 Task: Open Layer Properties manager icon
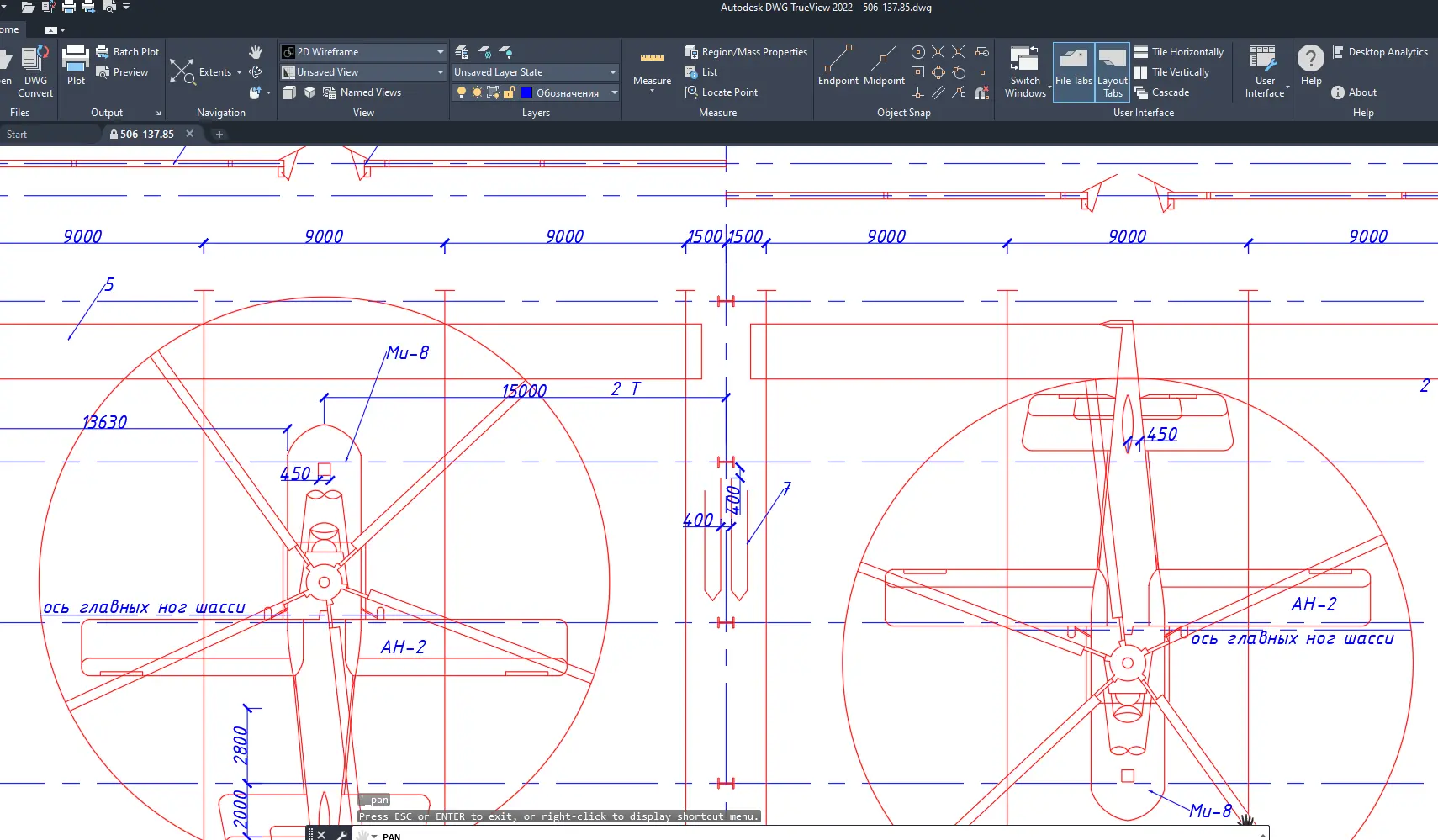pos(462,52)
